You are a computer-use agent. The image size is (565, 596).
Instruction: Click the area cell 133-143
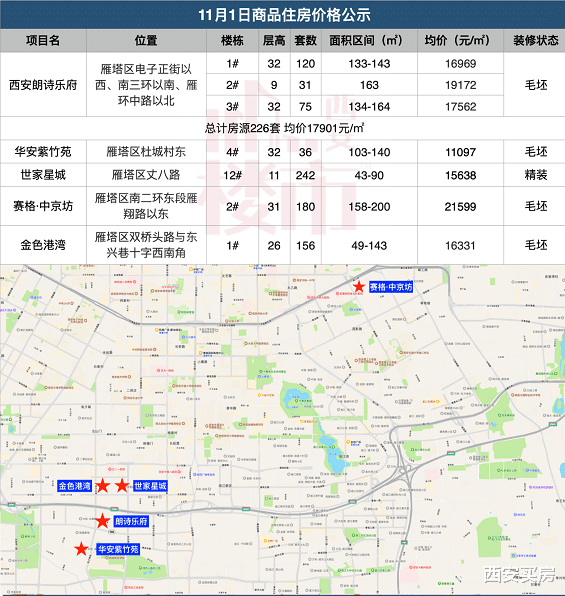pos(369,63)
